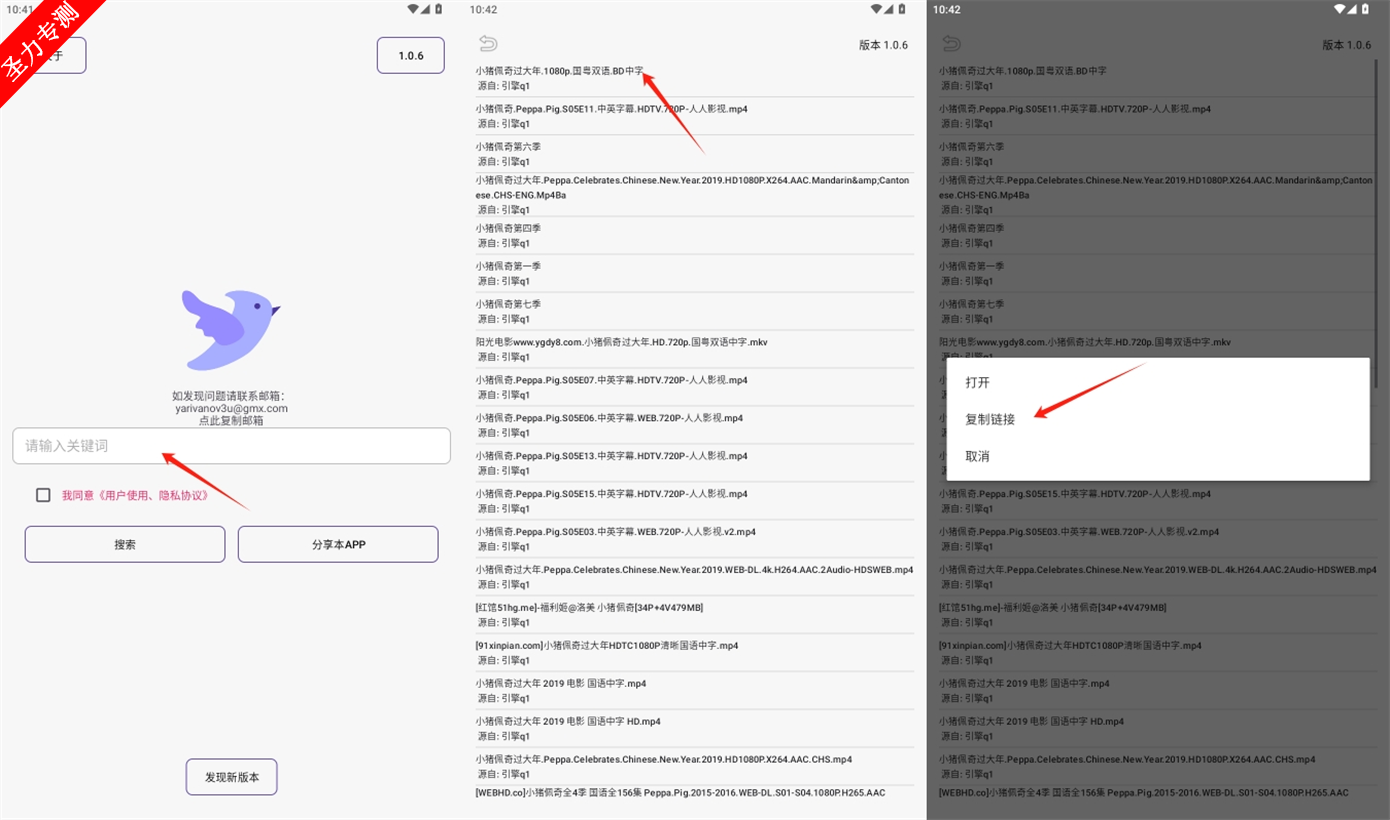Tap 点此复制邮箱 to copy the email

pos(231,421)
